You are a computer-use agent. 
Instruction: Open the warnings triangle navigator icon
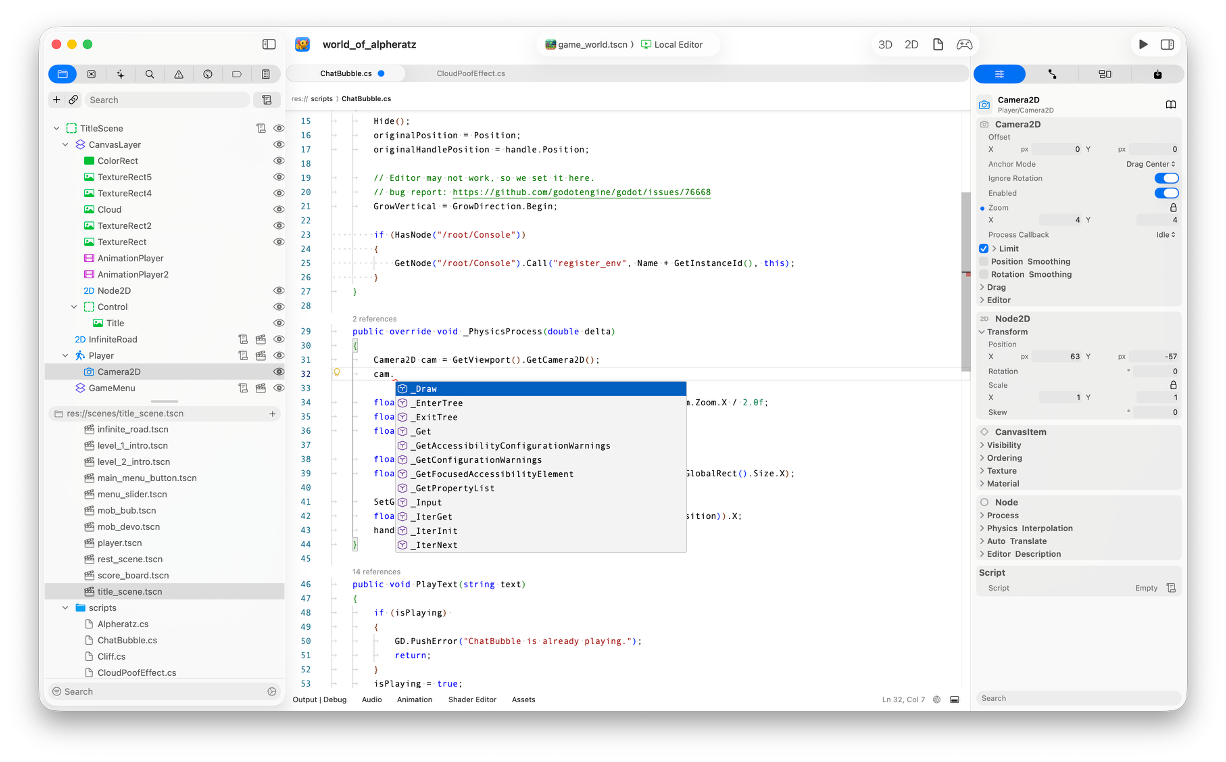(x=179, y=74)
